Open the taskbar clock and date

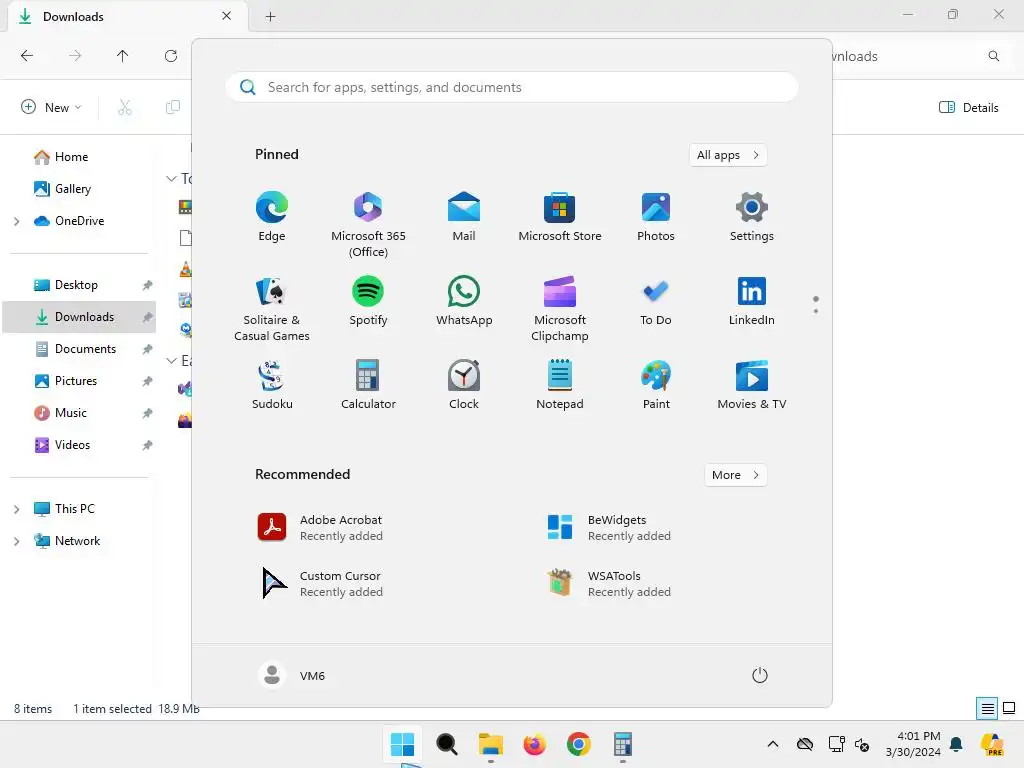tap(913, 744)
